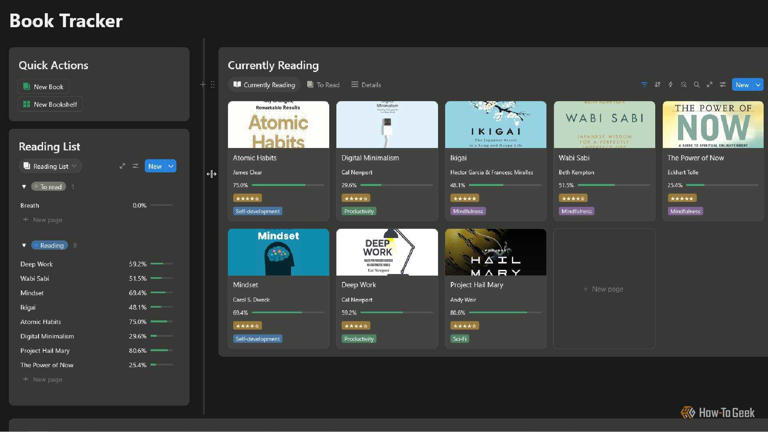Click Atomic Habits card 75.0% progress bar
Screen dimensions: 768x432
pyautogui.click(x=288, y=185)
